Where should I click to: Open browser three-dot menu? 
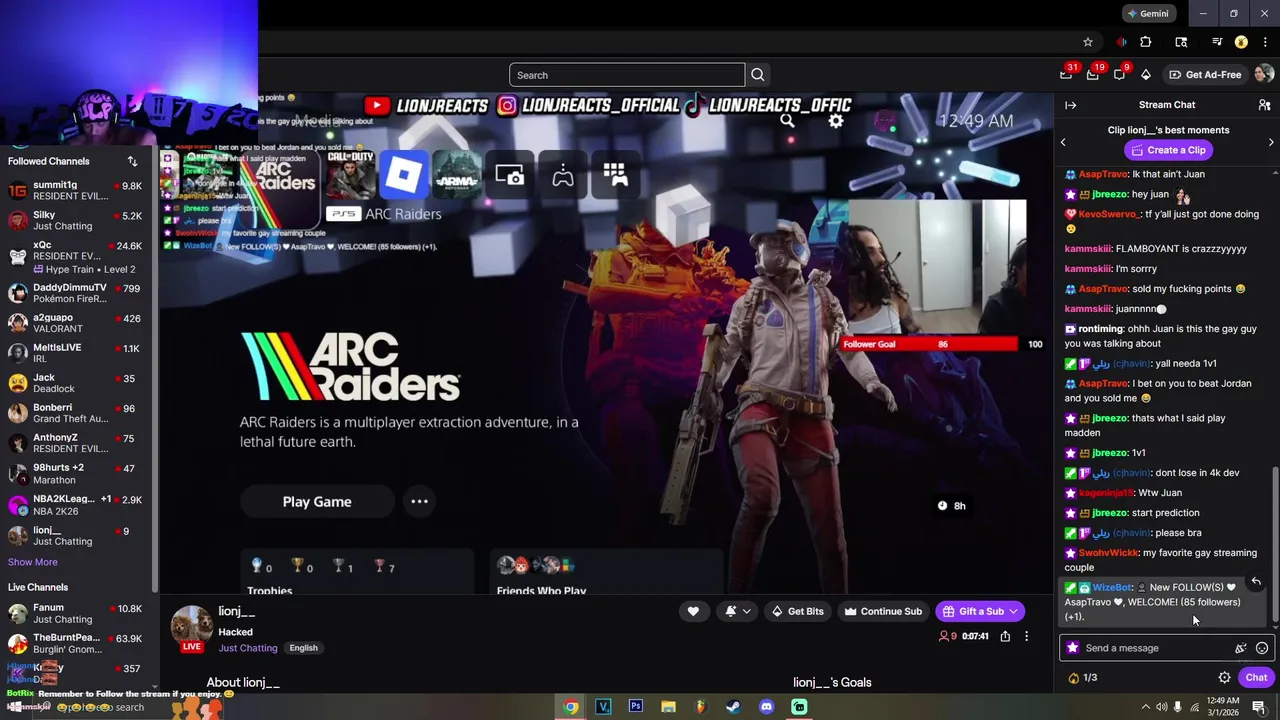[1263, 42]
